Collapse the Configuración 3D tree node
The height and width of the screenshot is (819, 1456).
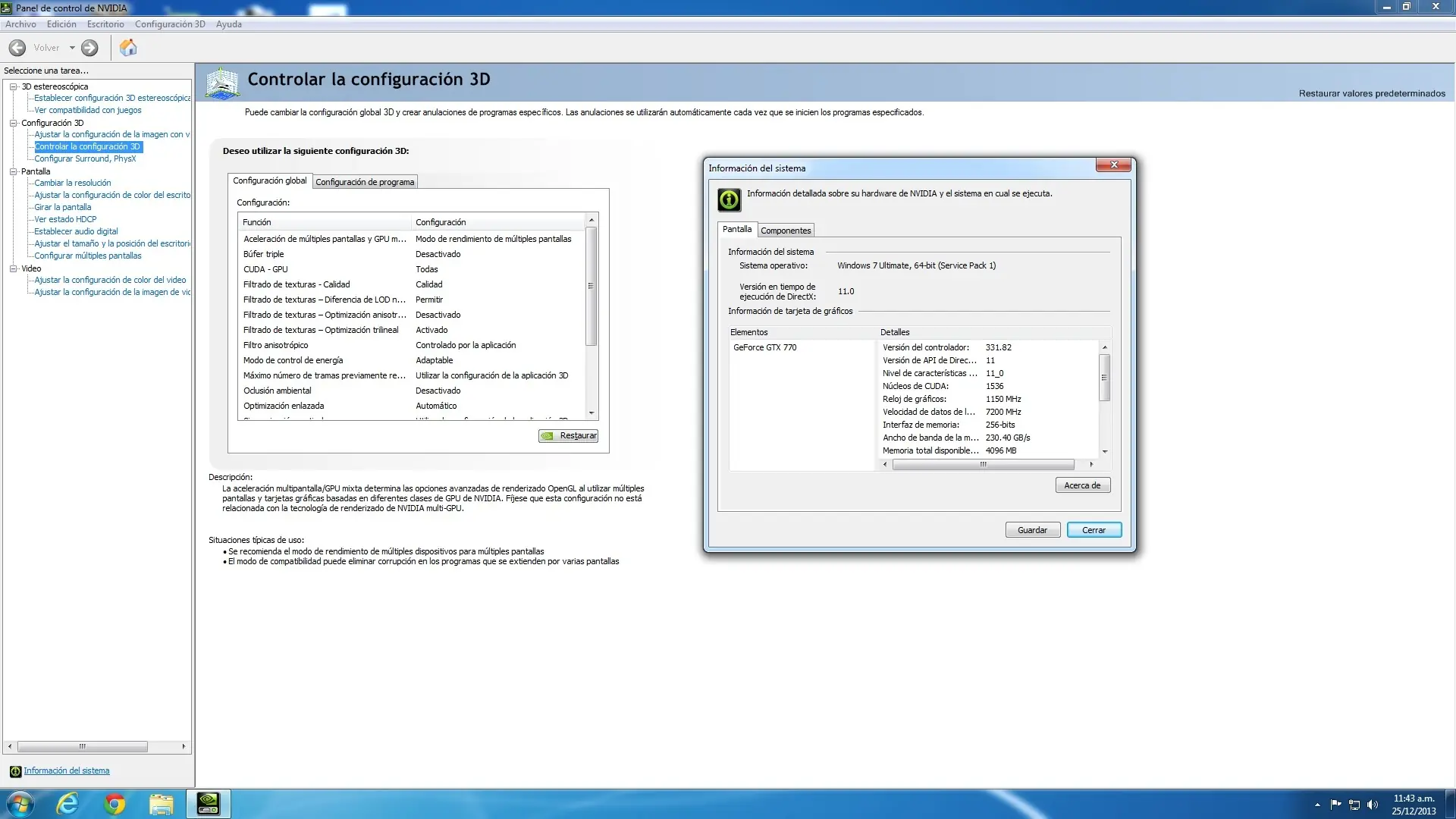pos(14,123)
